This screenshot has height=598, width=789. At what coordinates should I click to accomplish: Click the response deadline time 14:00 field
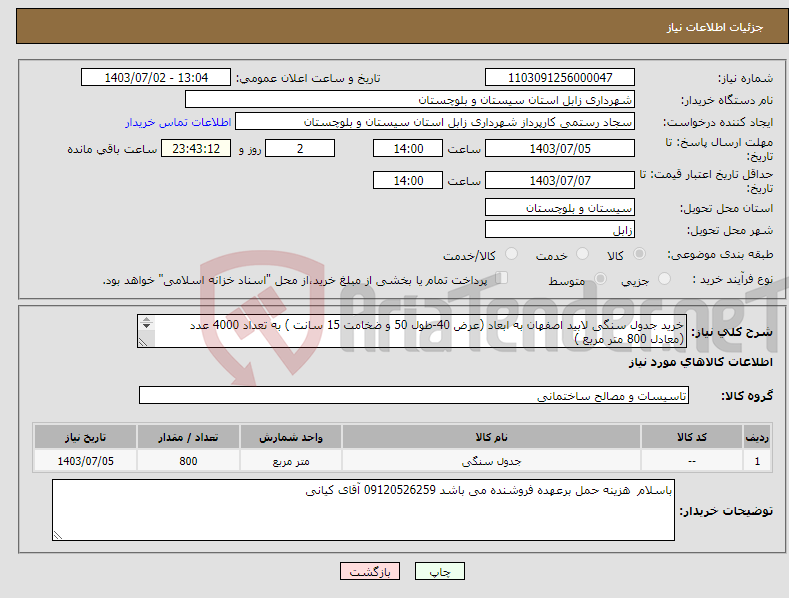click(408, 148)
